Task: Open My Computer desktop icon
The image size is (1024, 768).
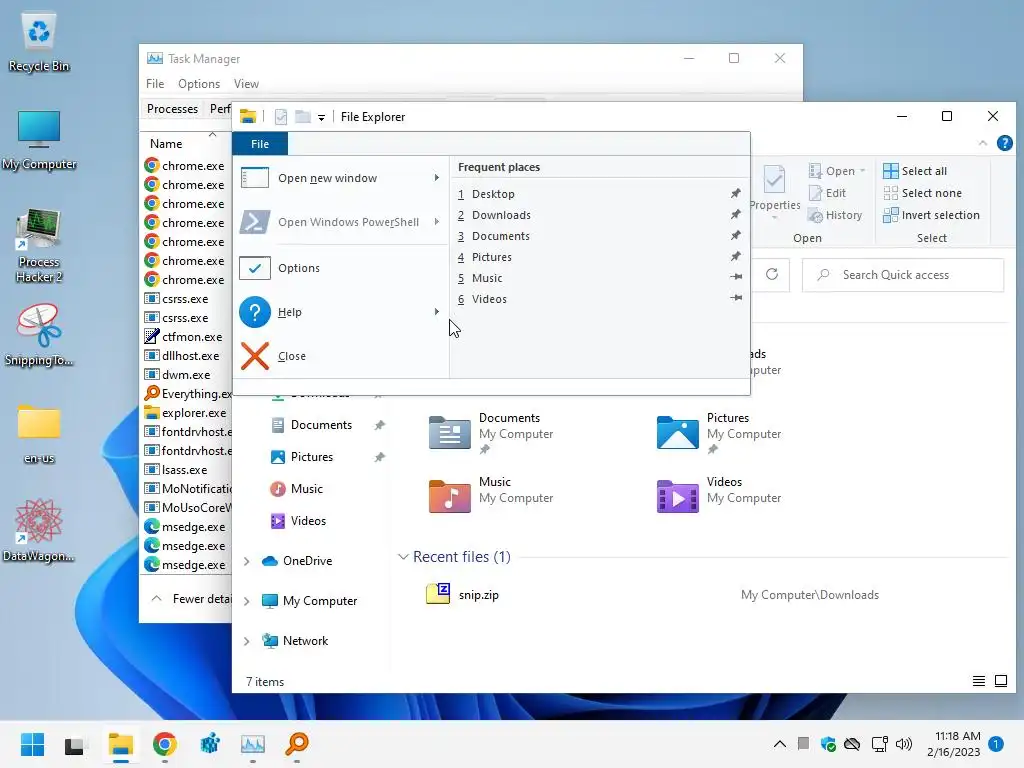Action: (x=39, y=140)
